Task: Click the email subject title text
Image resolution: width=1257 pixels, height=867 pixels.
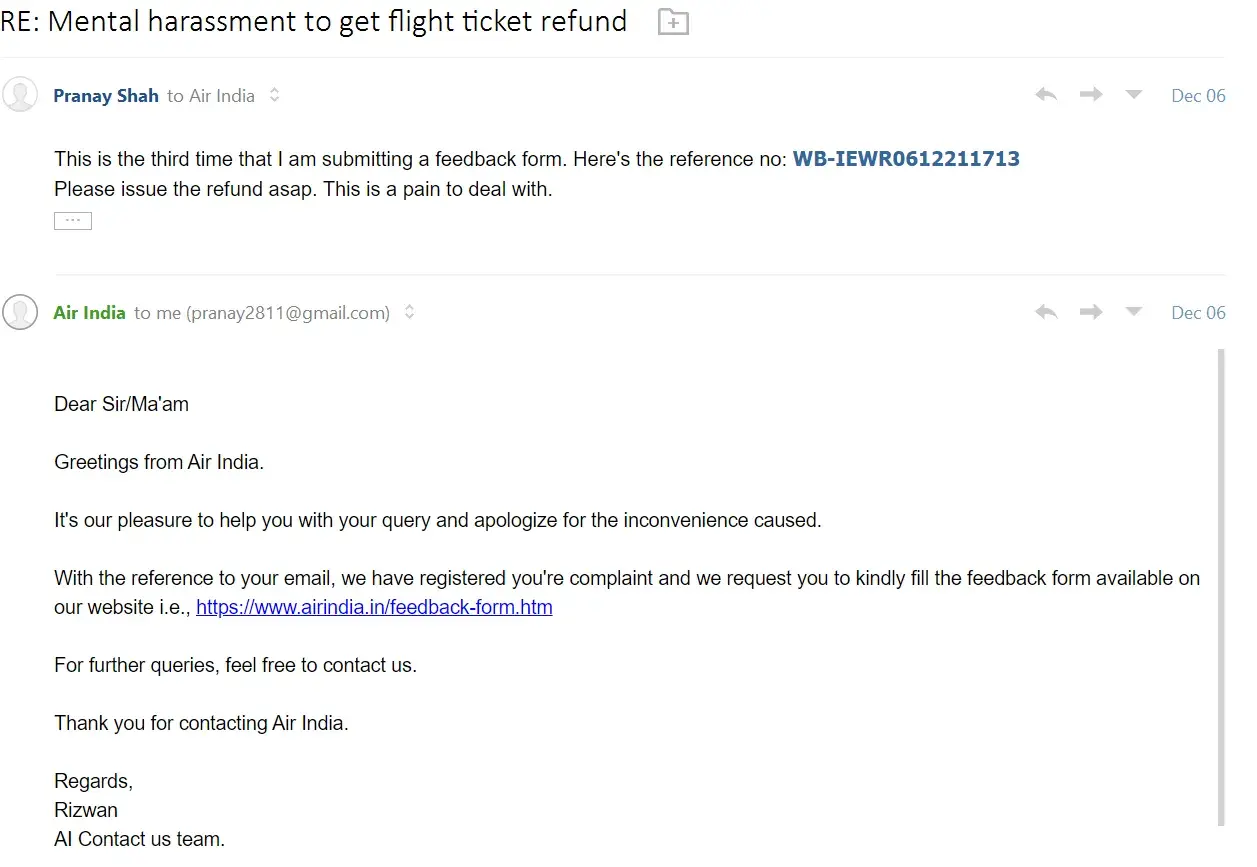Action: [x=314, y=21]
